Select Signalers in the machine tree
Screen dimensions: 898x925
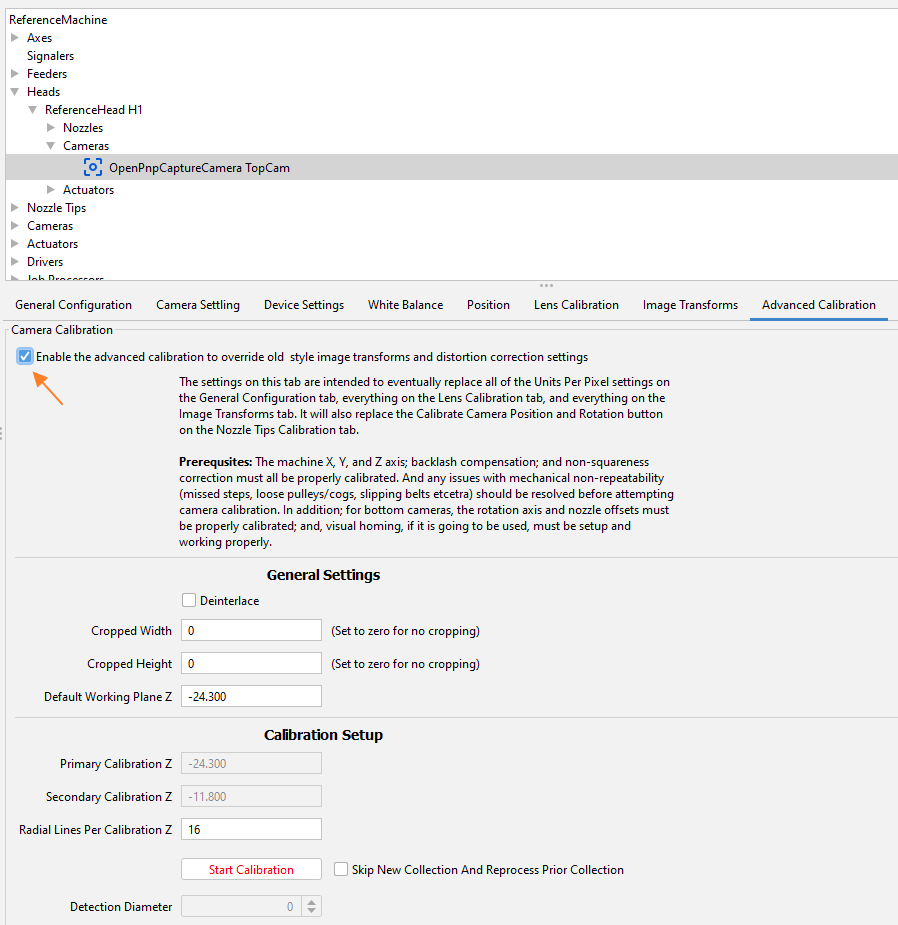tap(50, 56)
